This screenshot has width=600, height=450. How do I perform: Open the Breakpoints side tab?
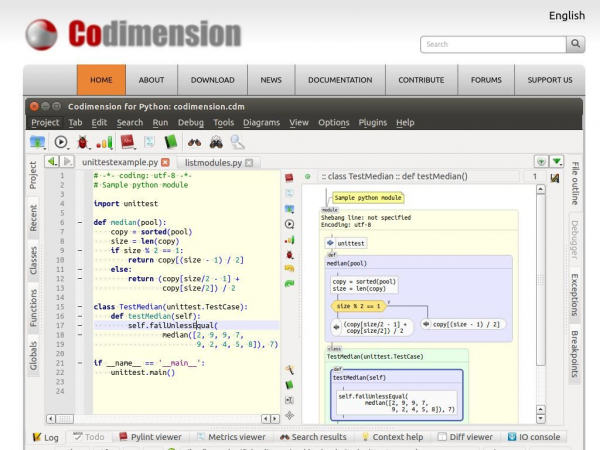pyautogui.click(x=575, y=354)
